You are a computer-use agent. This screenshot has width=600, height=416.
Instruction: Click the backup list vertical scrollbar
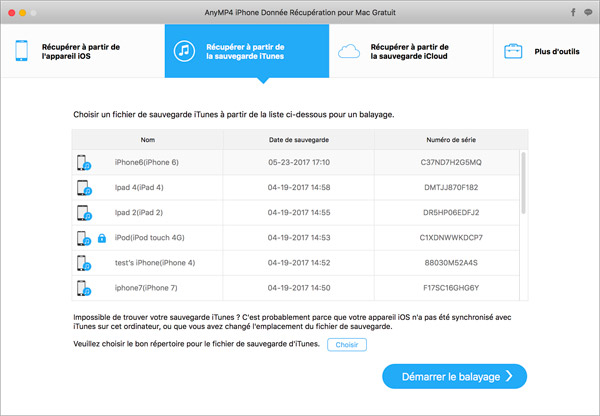click(x=523, y=183)
